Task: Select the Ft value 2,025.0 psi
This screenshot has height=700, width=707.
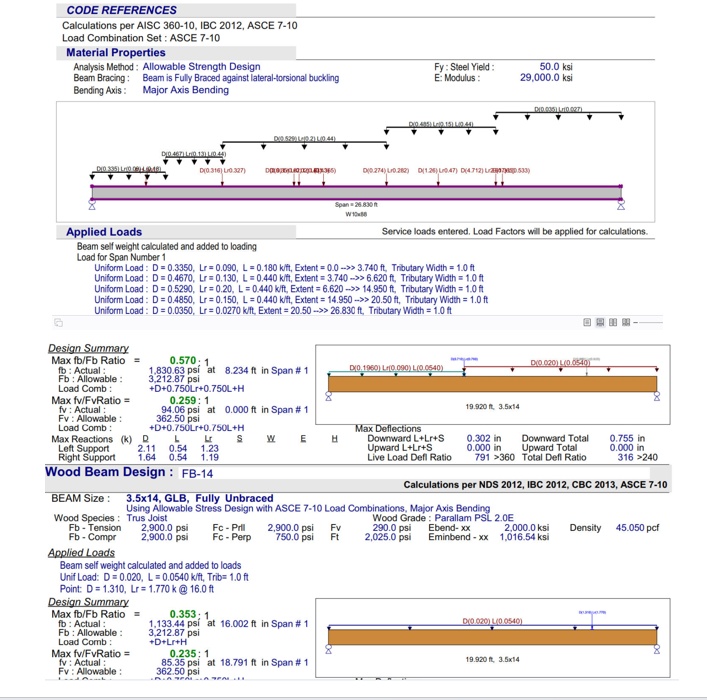Action: (x=388, y=537)
